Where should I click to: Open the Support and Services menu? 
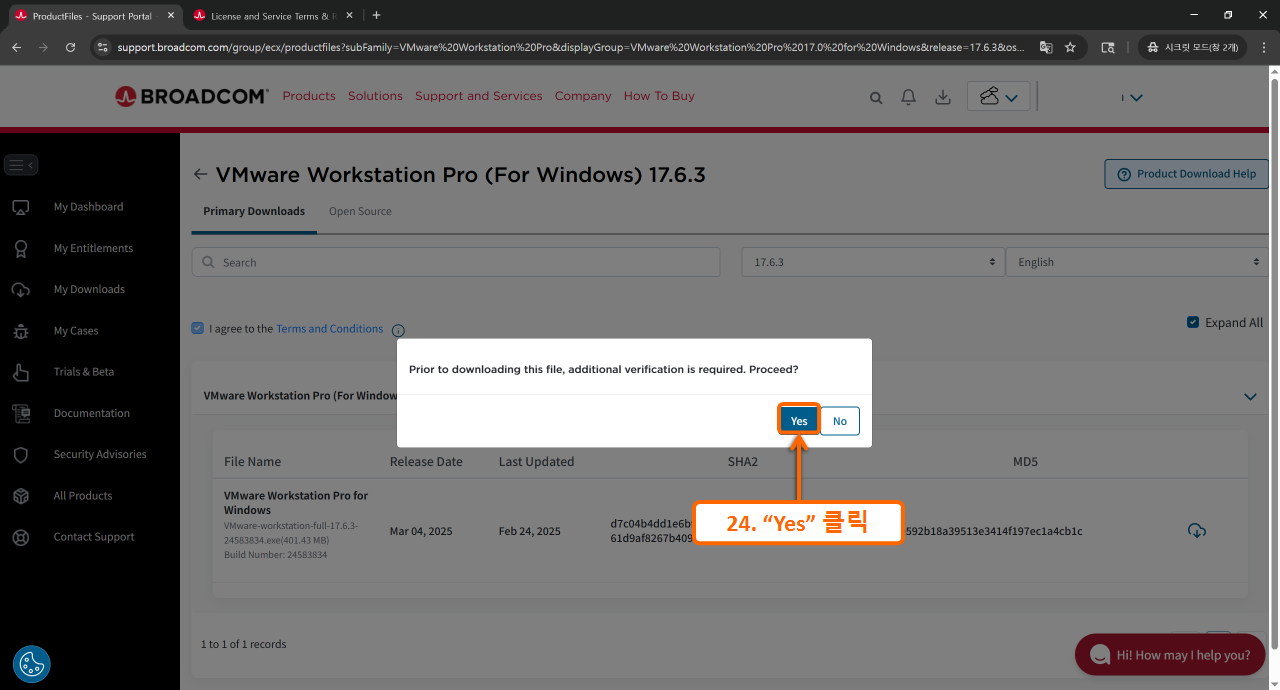[478, 96]
